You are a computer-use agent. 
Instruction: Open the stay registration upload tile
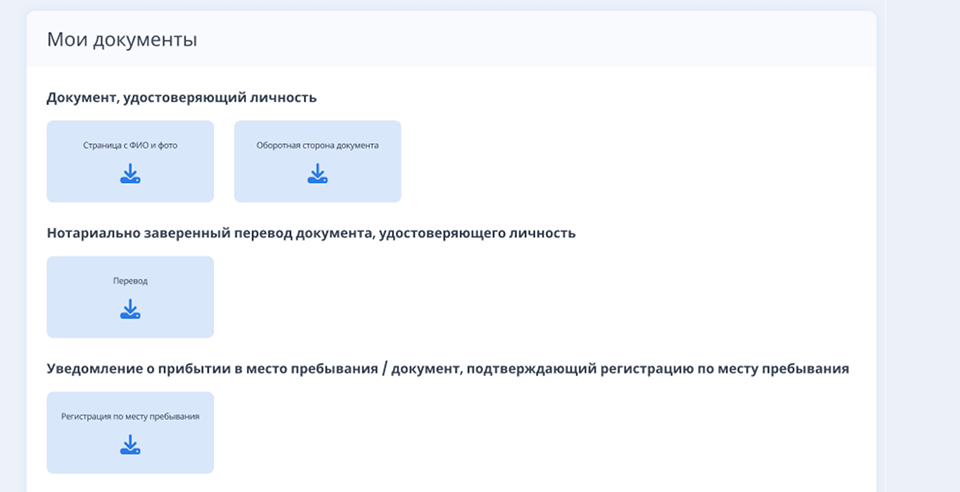point(130,432)
